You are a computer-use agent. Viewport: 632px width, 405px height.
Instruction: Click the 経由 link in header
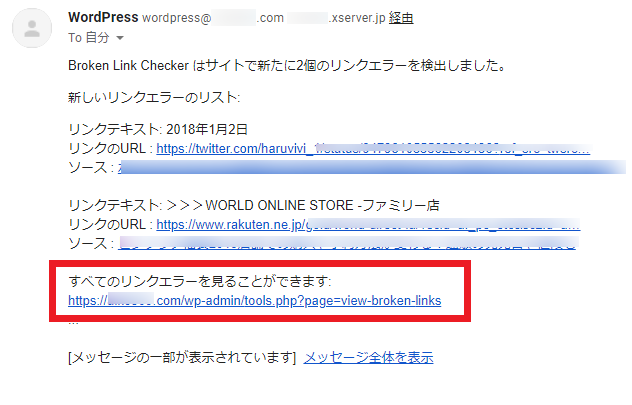[401, 18]
